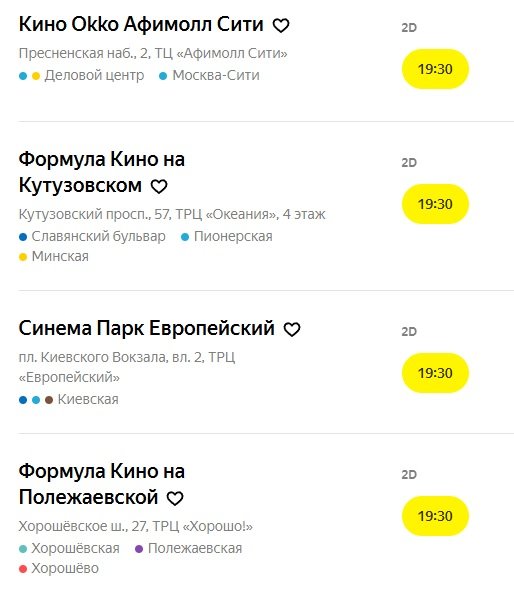Open the Формула Кино на Полежаевской cinema title

coord(101,484)
